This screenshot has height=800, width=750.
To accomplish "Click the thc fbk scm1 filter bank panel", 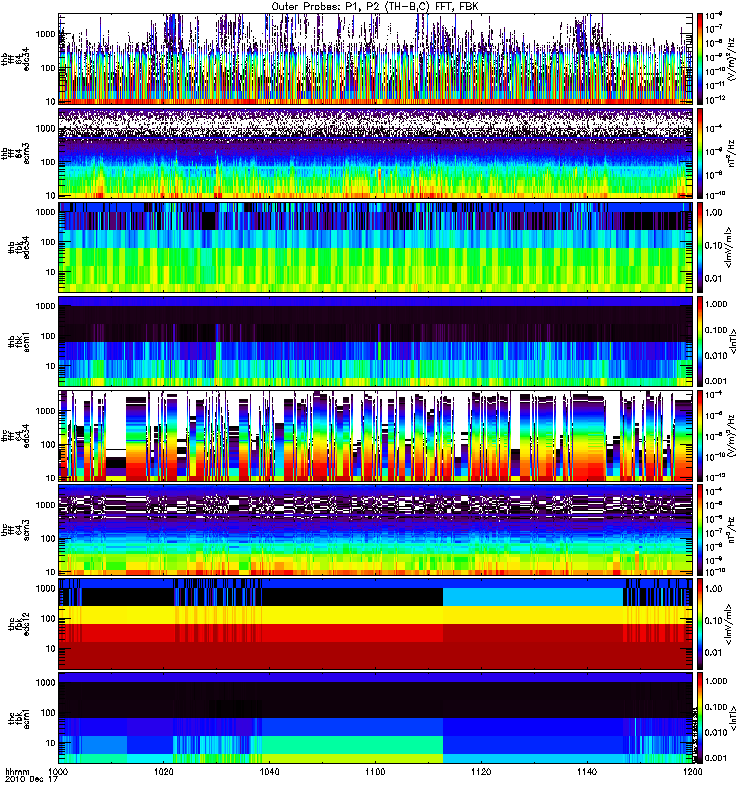I will (376, 717).
